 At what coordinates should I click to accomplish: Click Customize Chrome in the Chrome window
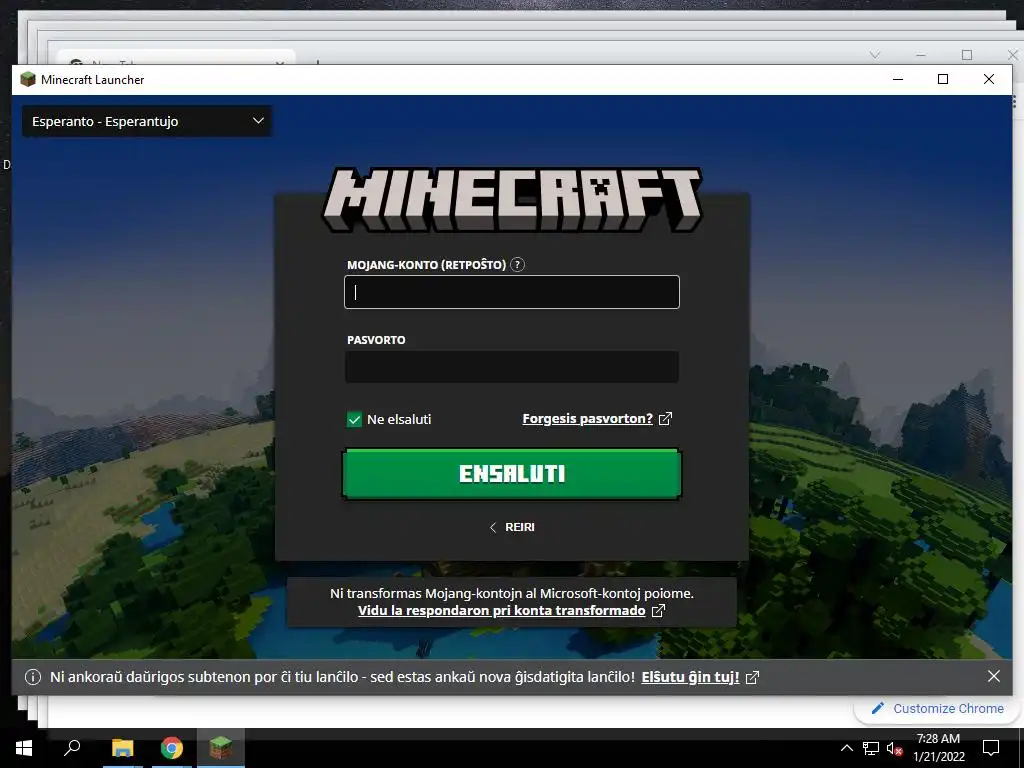click(938, 709)
